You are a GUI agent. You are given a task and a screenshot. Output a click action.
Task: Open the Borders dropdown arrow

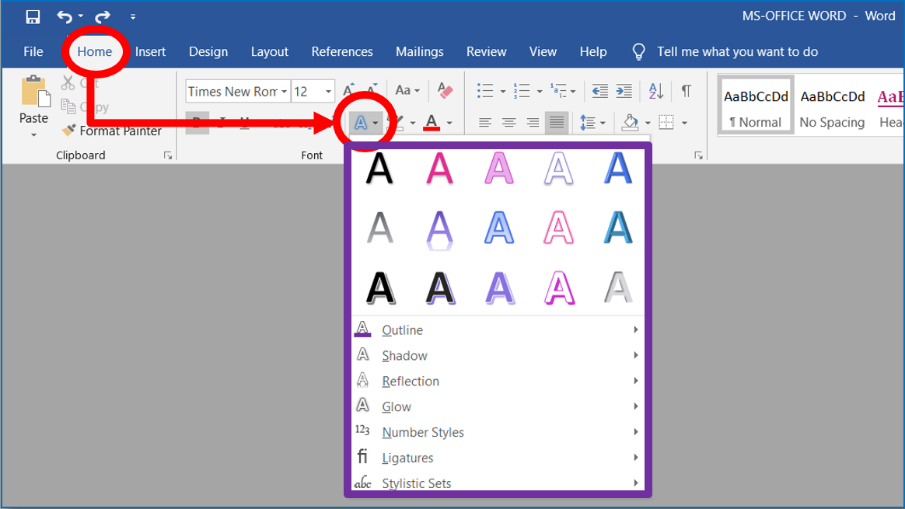tap(685, 123)
